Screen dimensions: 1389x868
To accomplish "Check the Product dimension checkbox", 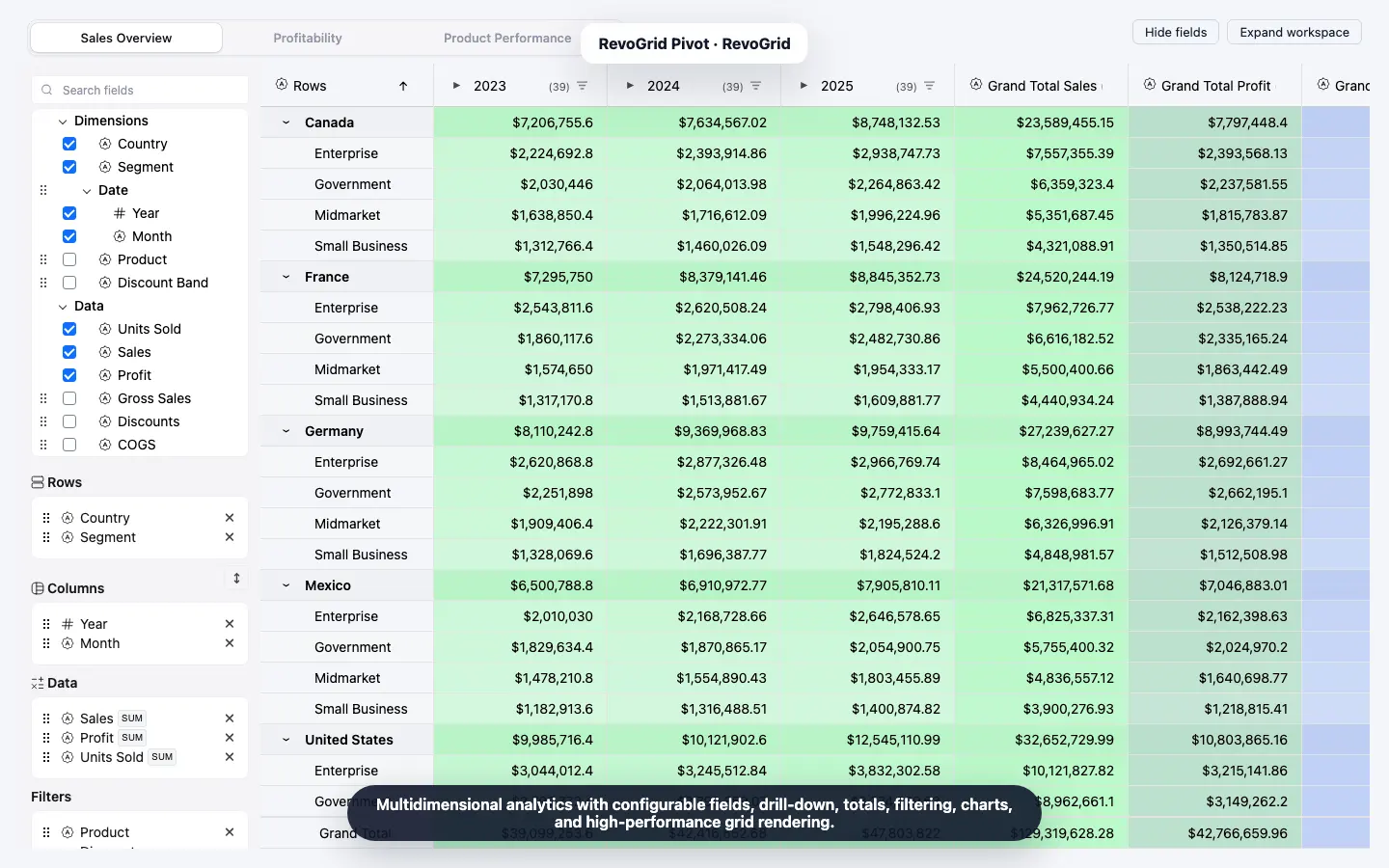I will (x=69, y=259).
